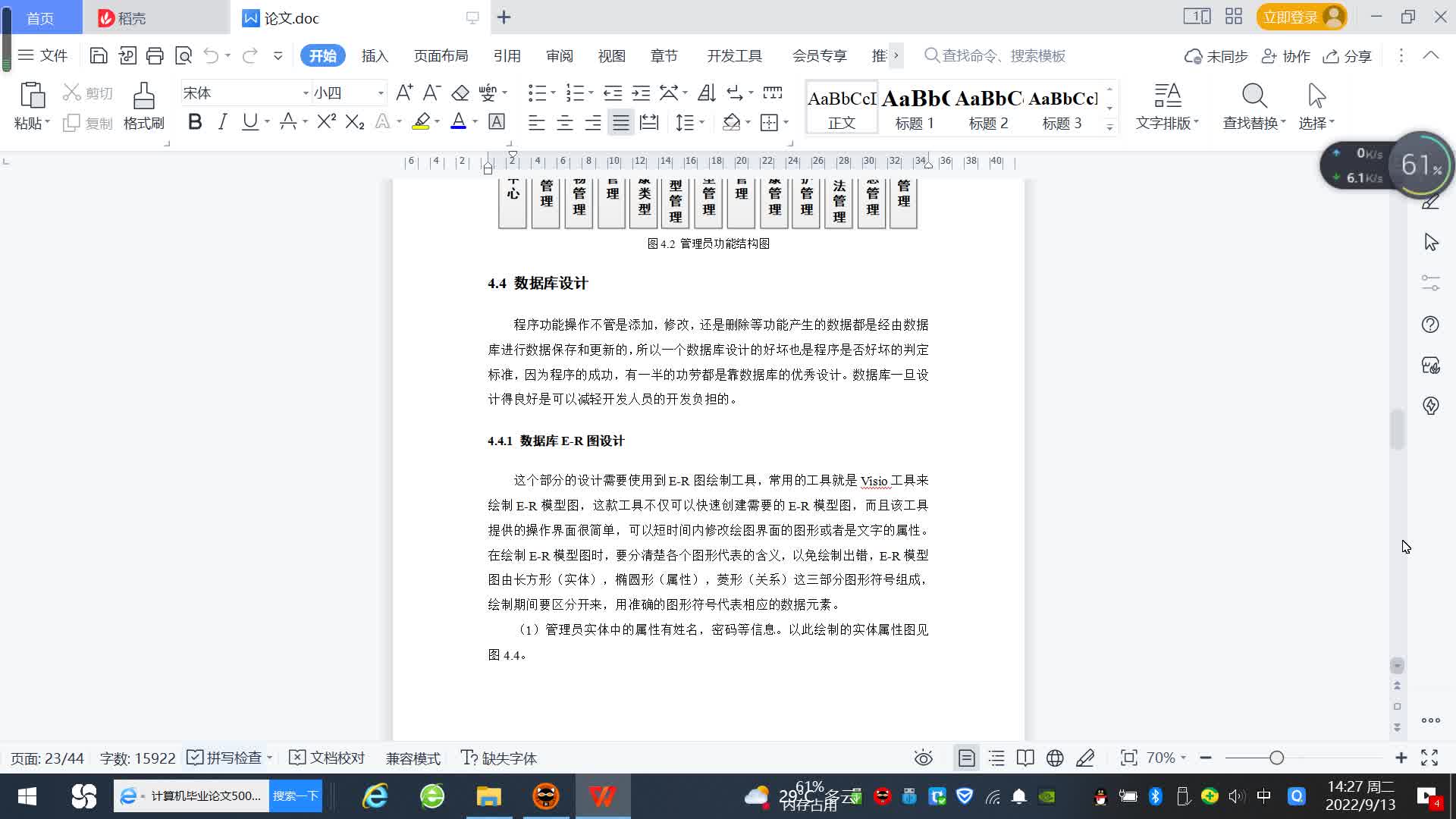Click the command search field
The image size is (1456, 819).
click(995, 55)
